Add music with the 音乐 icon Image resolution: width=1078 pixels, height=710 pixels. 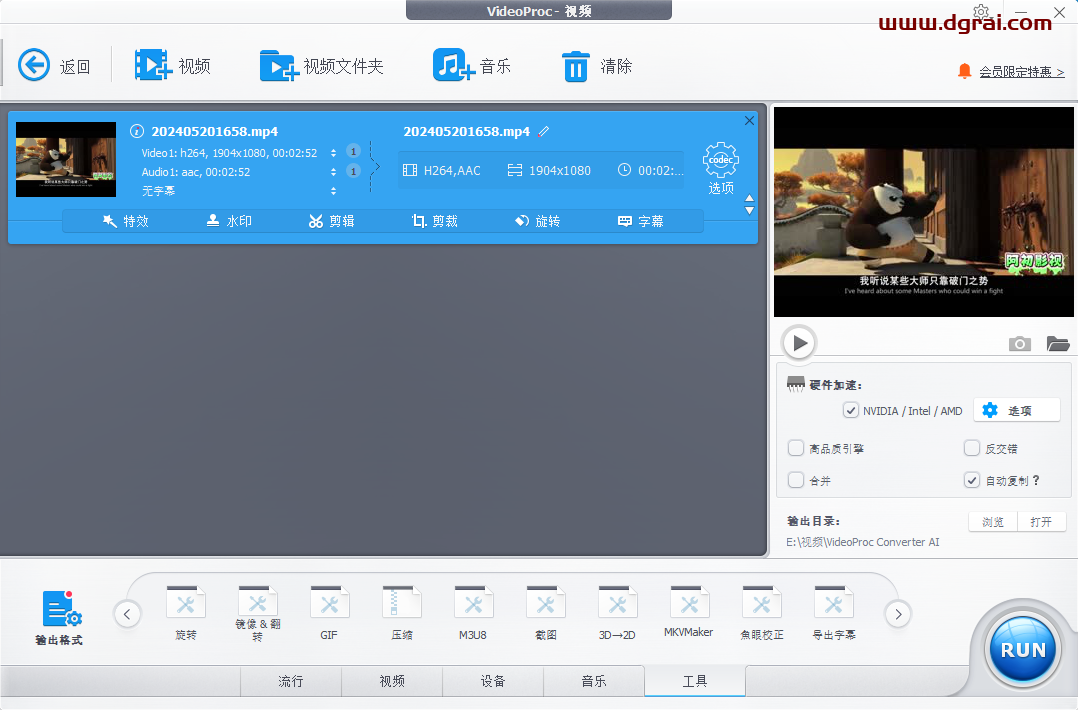click(454, 65)
